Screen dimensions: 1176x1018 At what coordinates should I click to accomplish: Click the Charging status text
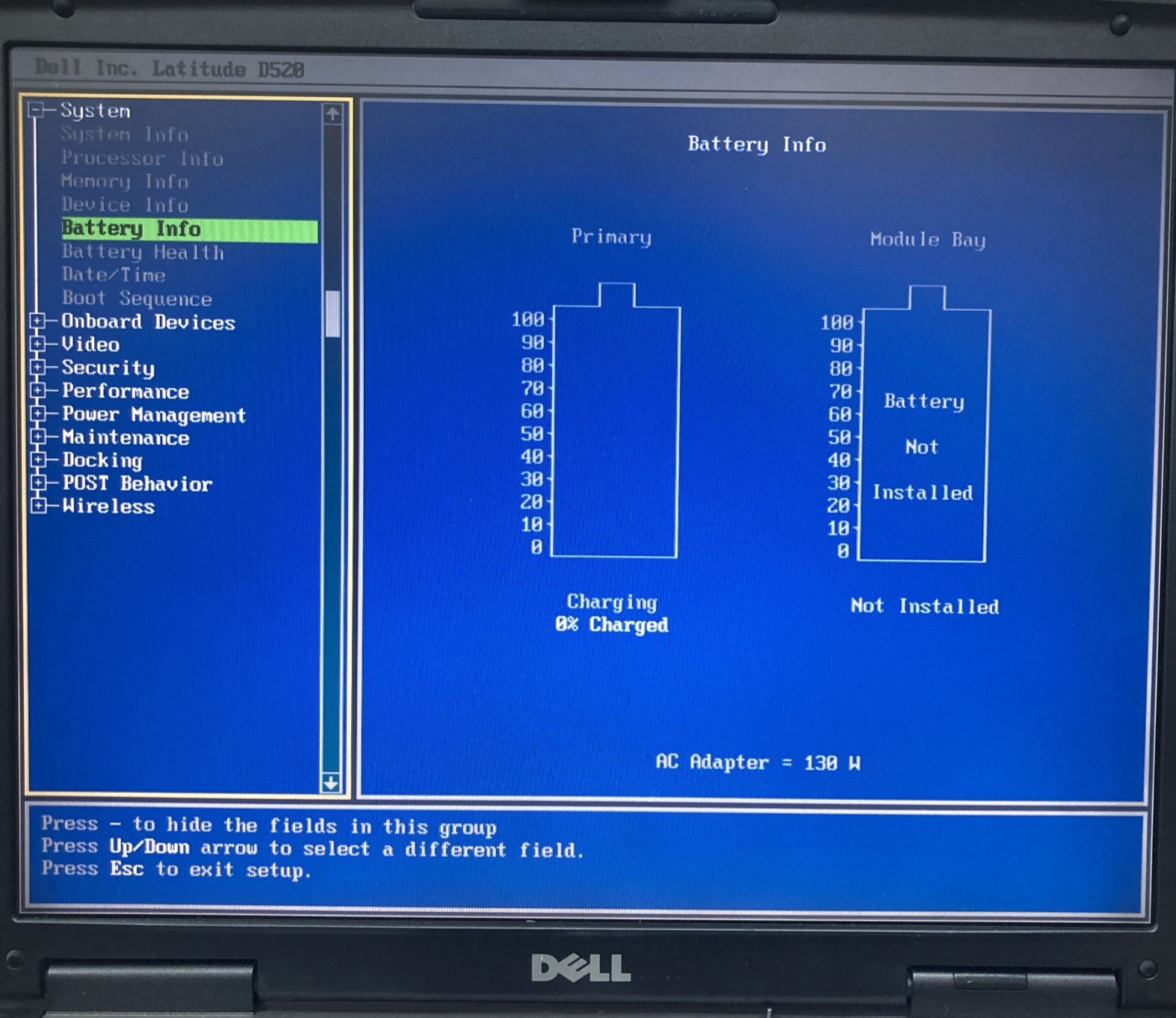(612, 602)
